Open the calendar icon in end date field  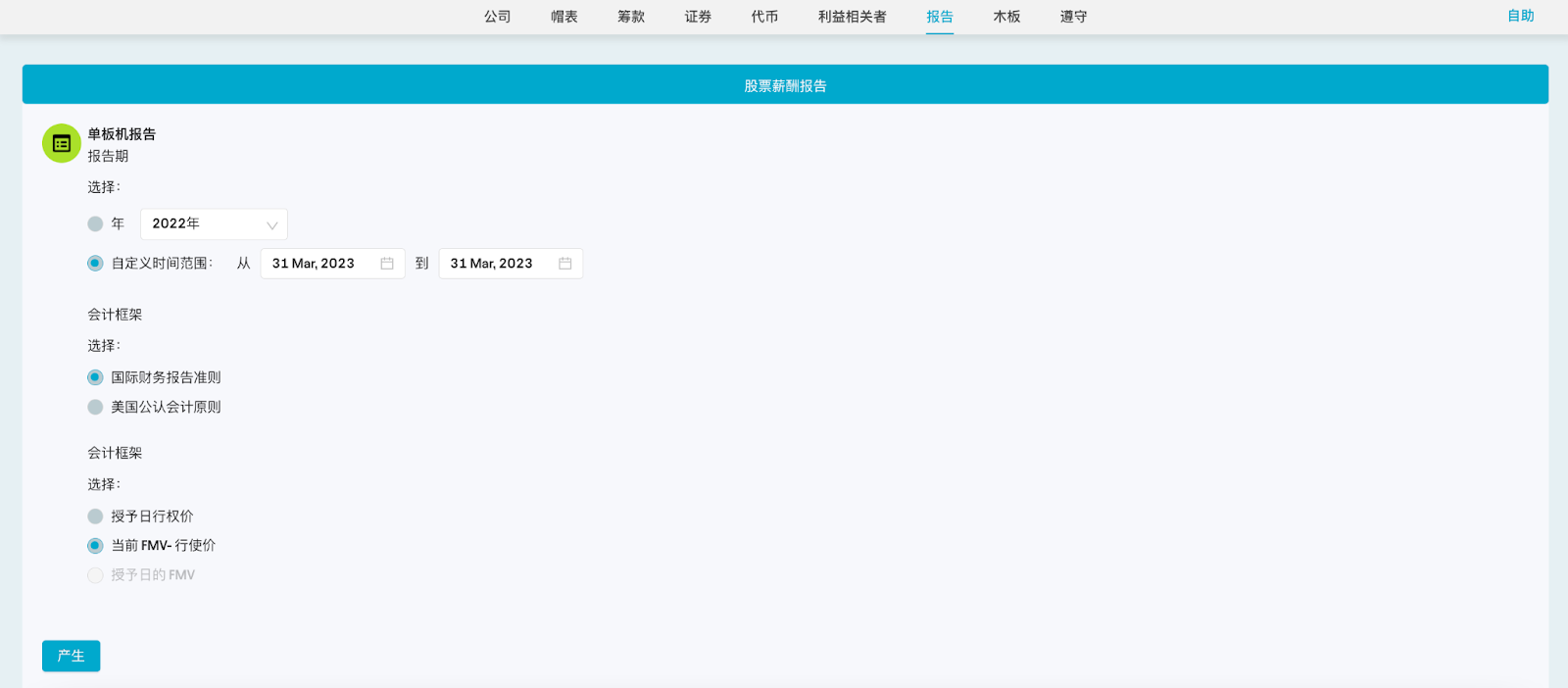click(x=565, y=264)
